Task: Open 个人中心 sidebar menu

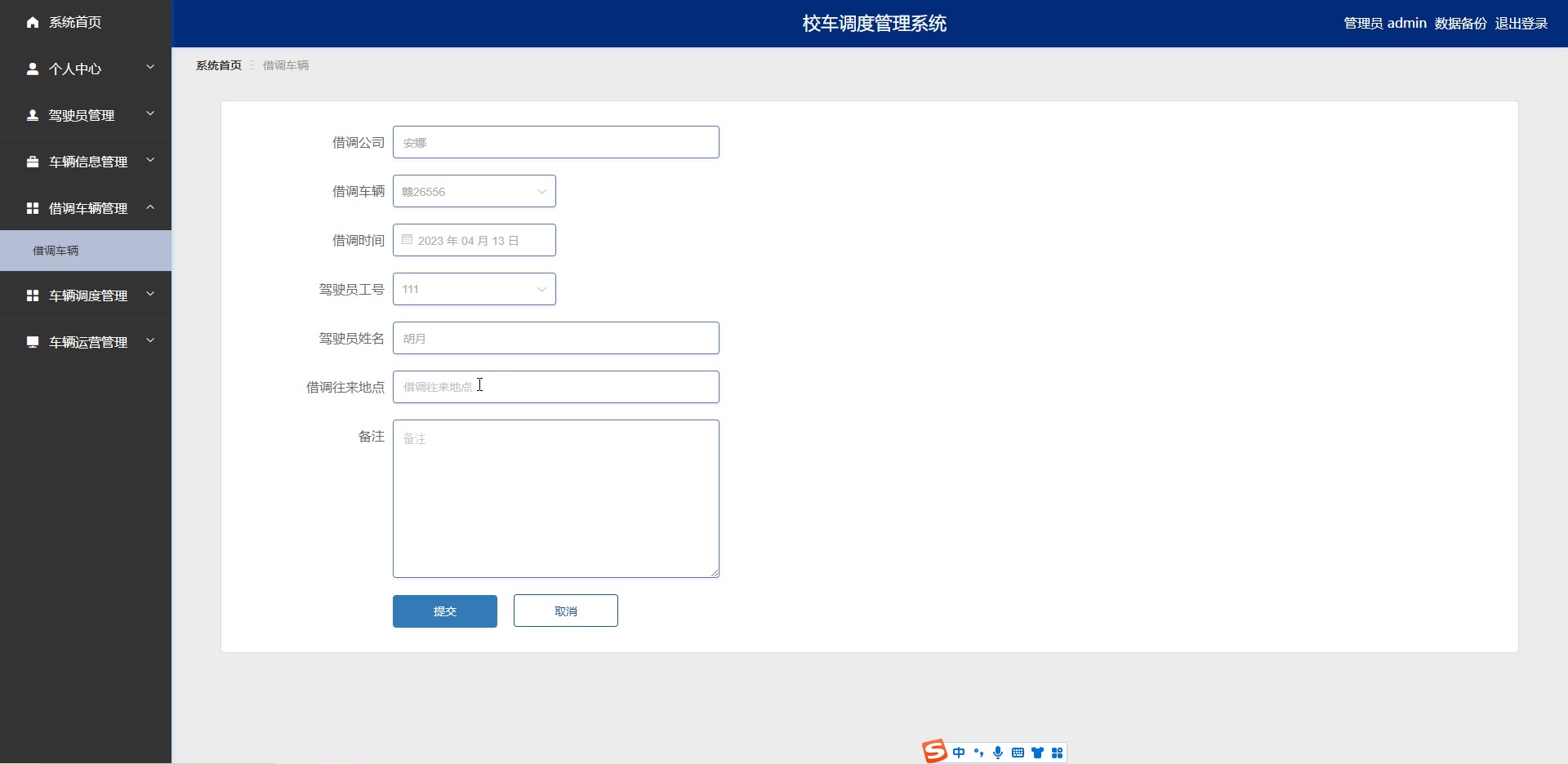Action: [86, 69]
